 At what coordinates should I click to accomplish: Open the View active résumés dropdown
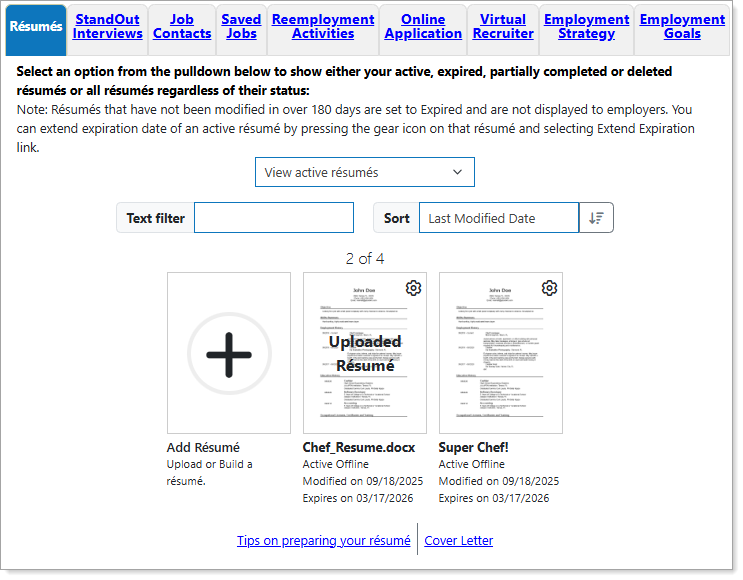click(364, 172)
